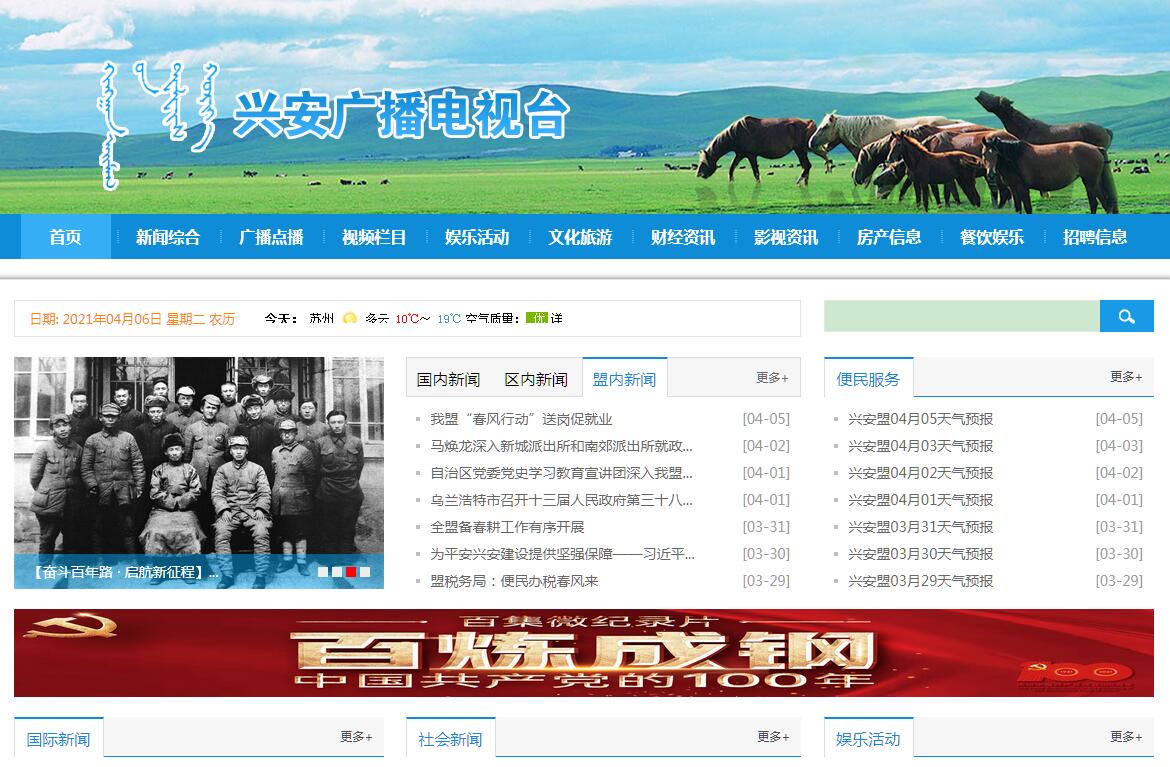The image size is (1170, 767).
Task: Select the last carousel indicator dot
Action: click(365, 572)
